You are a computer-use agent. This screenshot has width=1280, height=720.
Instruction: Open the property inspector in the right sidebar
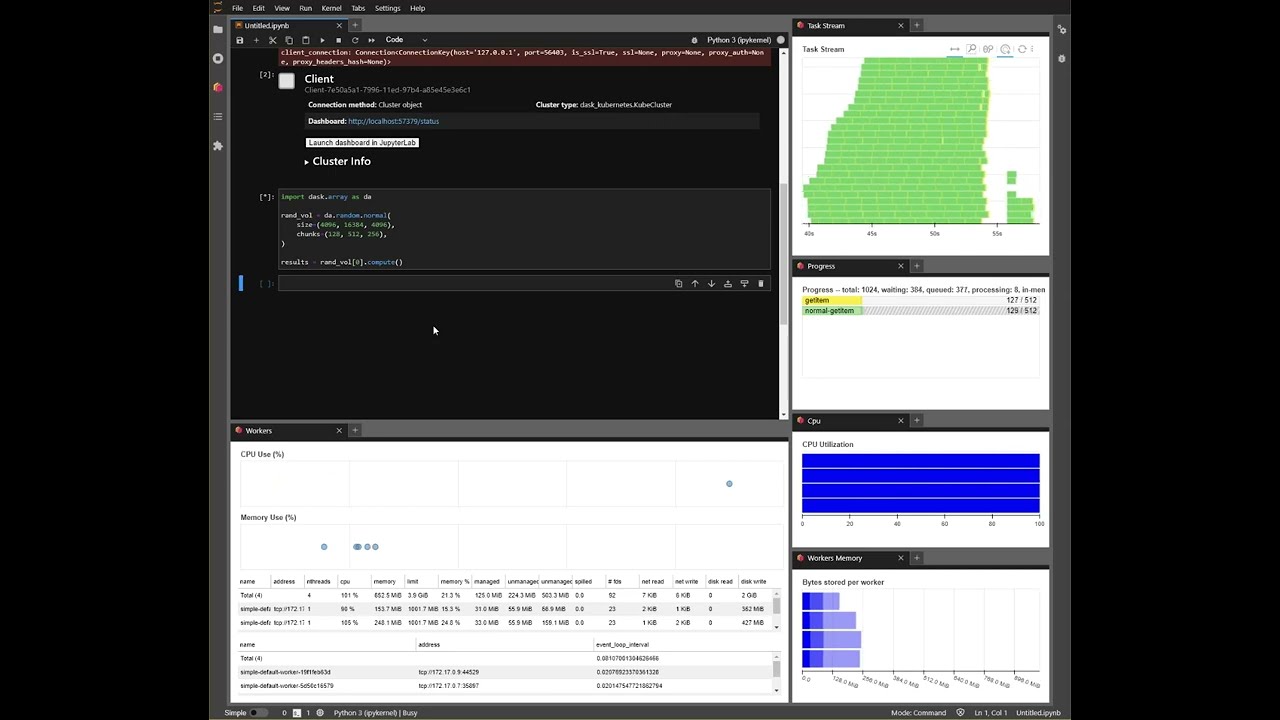[1062, 30]
